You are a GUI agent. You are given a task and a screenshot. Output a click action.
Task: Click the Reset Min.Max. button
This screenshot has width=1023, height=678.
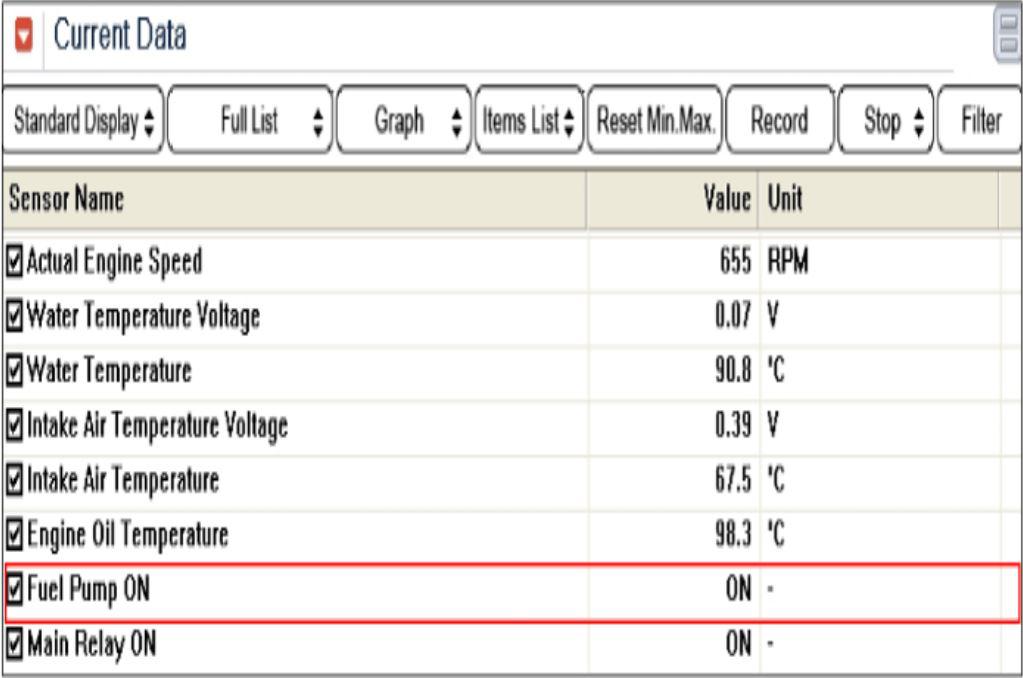[655, 121]
